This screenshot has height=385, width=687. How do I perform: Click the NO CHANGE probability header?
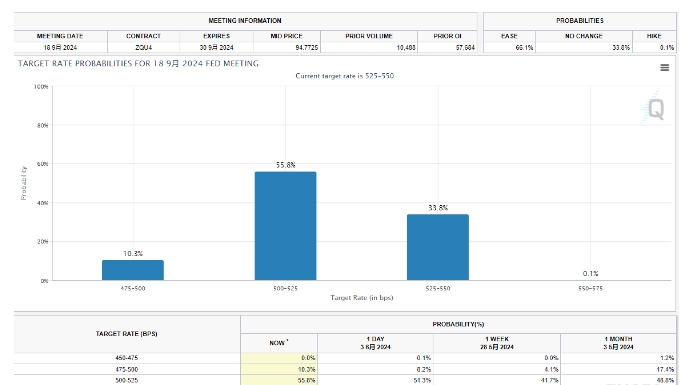[x=584, y=36]
